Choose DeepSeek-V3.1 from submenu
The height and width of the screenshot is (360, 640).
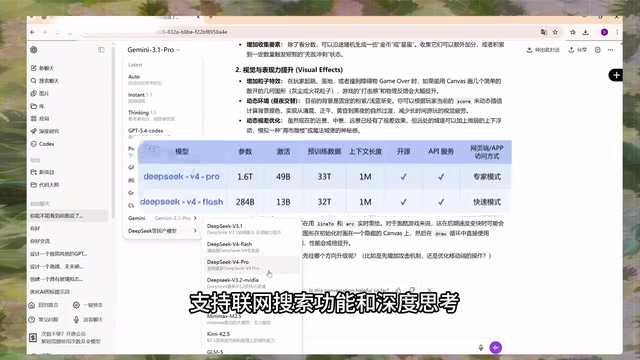pos(252,229)
